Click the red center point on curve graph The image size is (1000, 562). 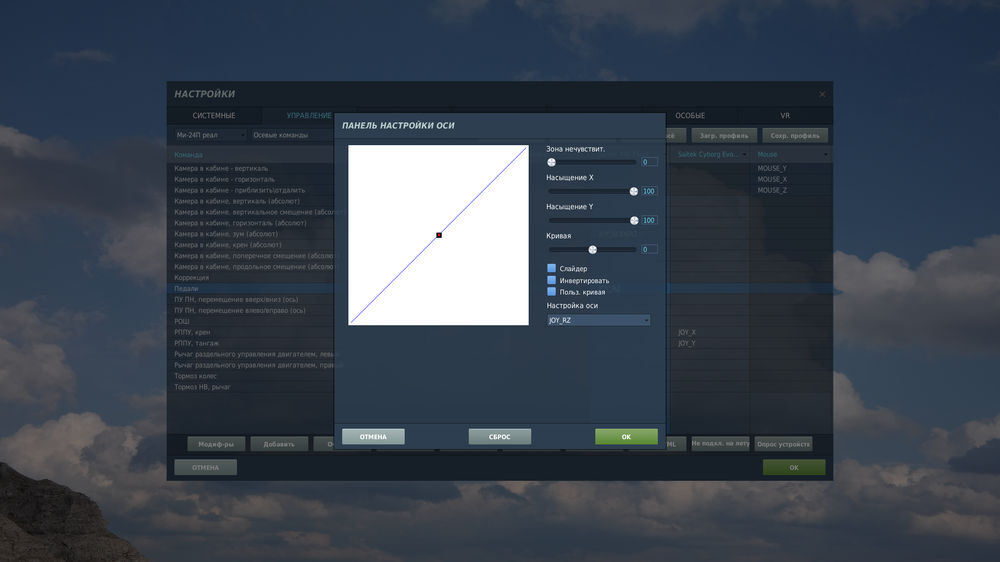(x=439, y=235)
